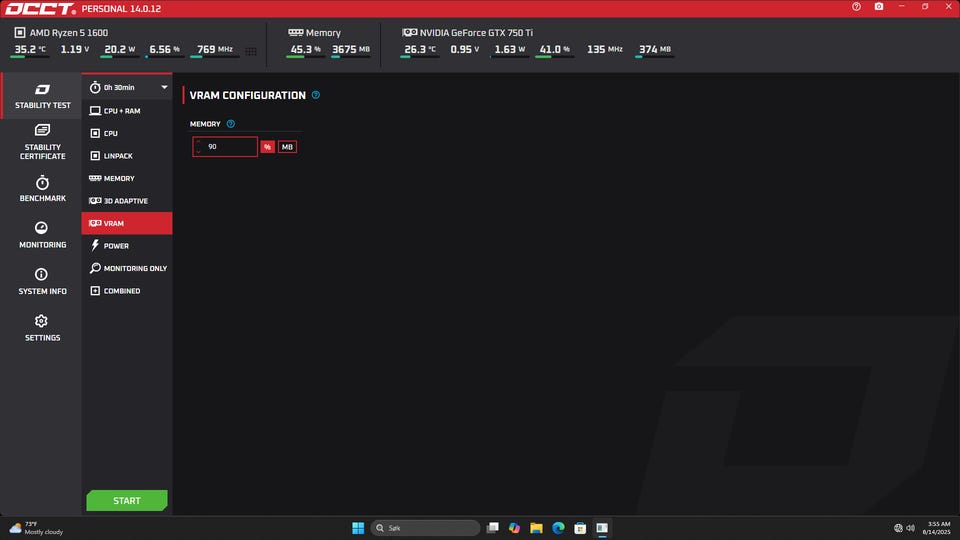Click the GPU temperature 26.3 °C reading
Image resolution: width=960 pixels, height=540 pixels.
click(419, 50)
